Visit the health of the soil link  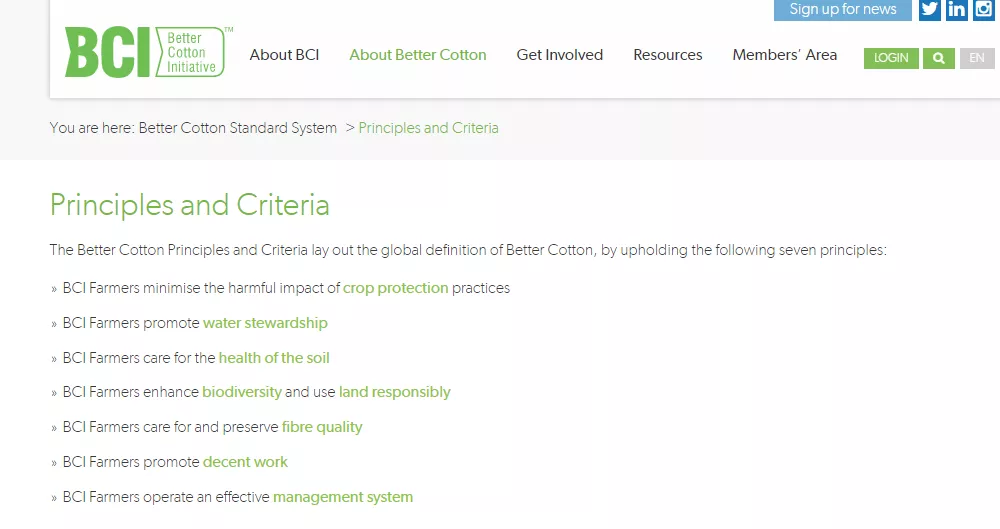[274, 358]
